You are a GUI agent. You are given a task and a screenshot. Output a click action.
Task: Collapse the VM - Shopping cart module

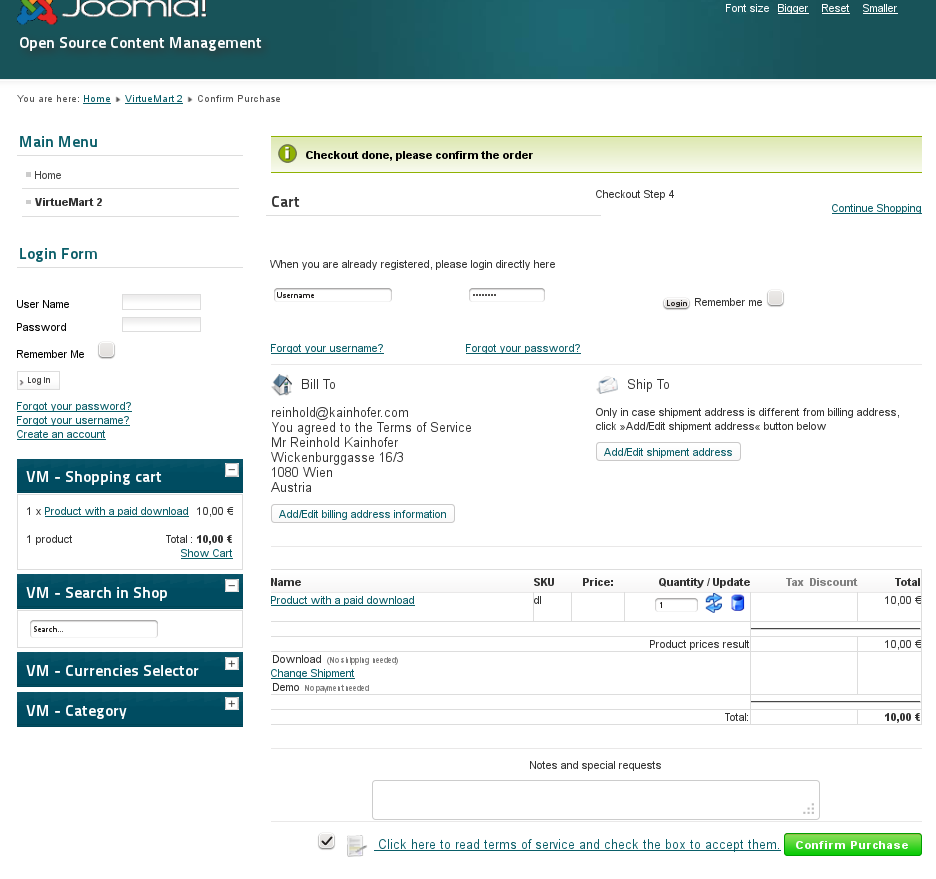[232, 470]
